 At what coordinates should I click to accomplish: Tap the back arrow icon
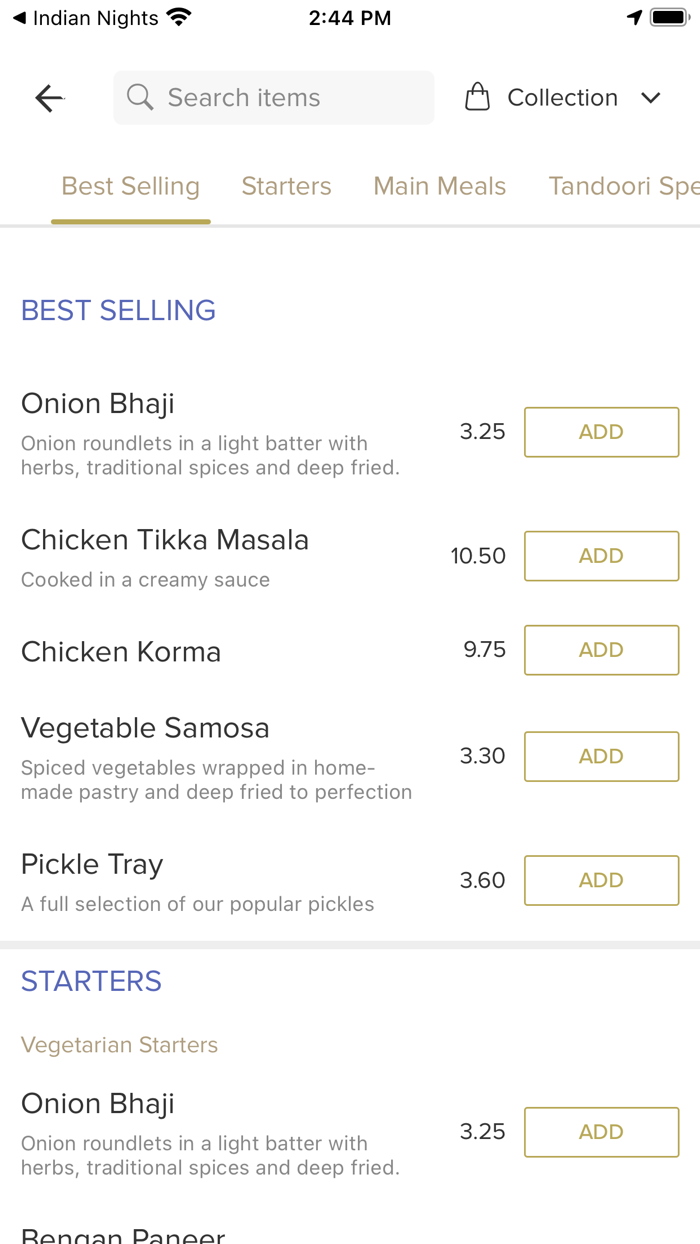[49, 98]
